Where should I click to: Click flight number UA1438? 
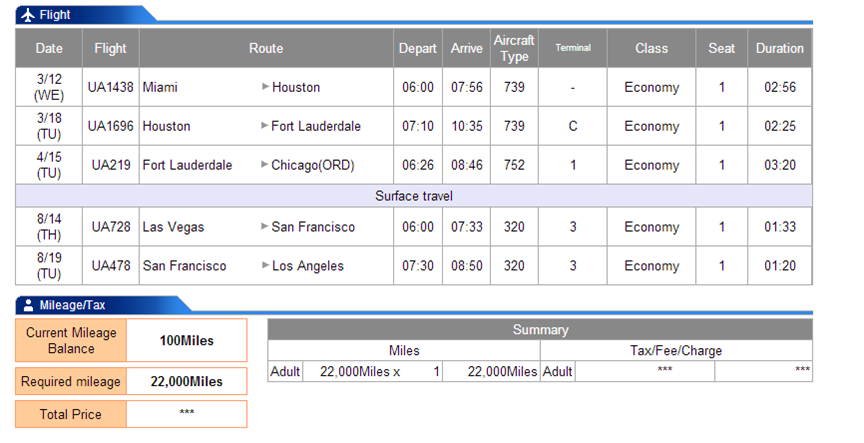pyautogui.click(x=111, y=87)
